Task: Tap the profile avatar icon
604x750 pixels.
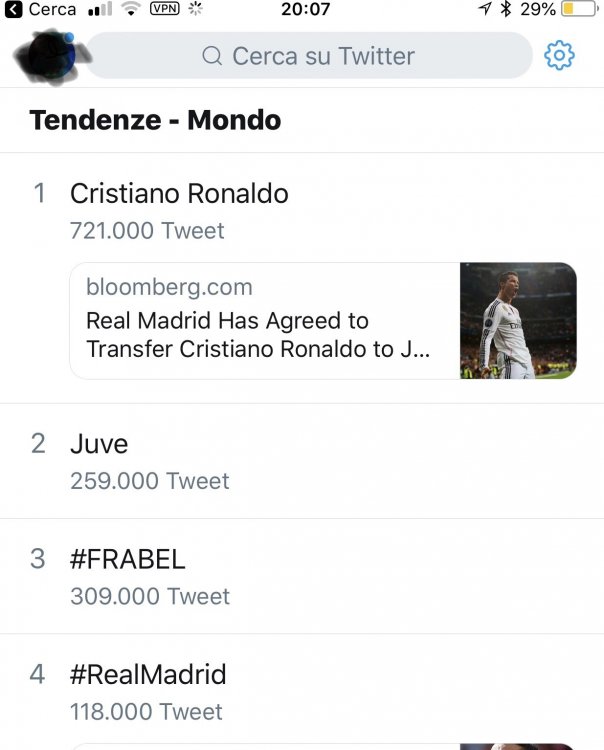Action: 51,56
